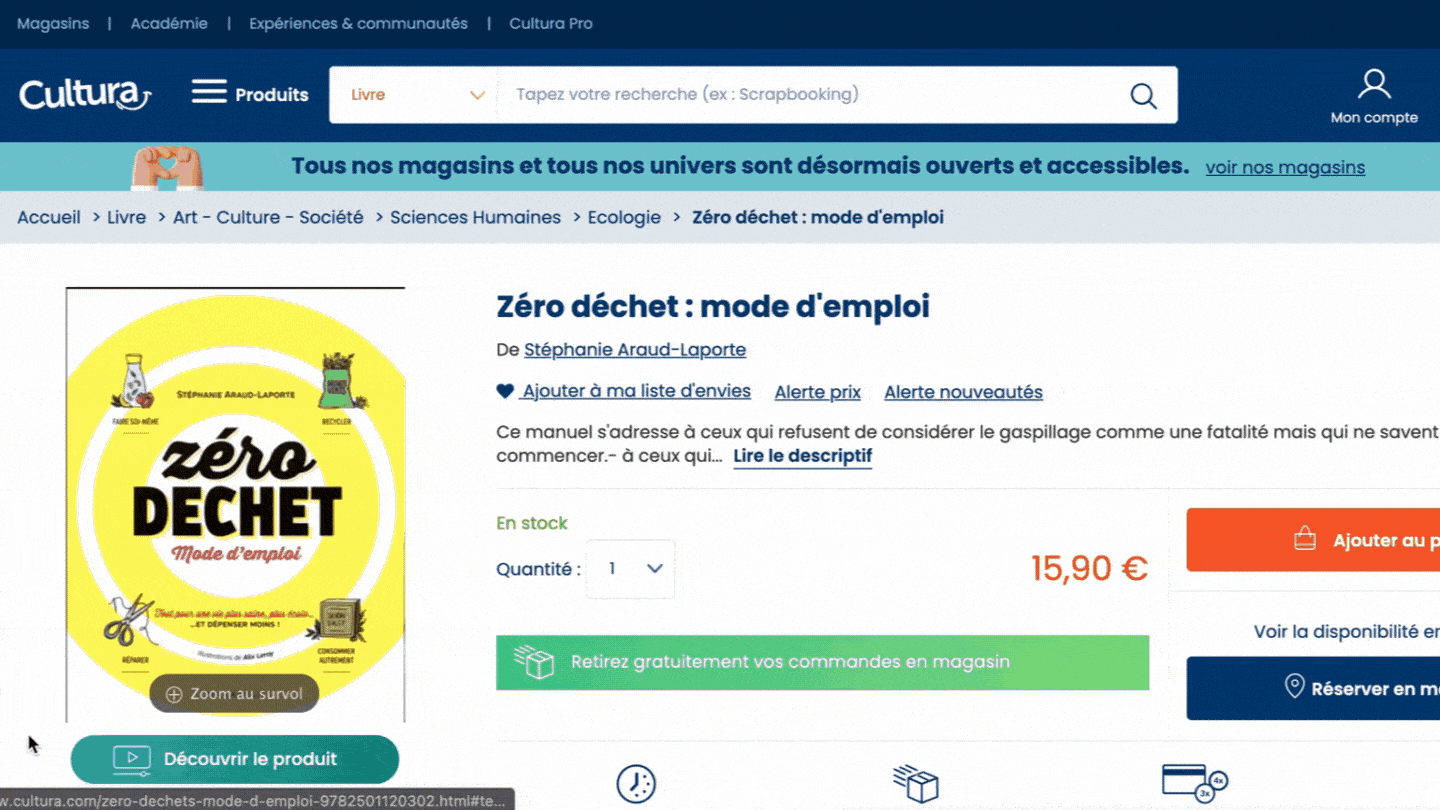Image resolution: width=1440 pixels, height=810 pixels.
Task: Go to Livre breadcrumb
Action: click(x=127, y=217)
